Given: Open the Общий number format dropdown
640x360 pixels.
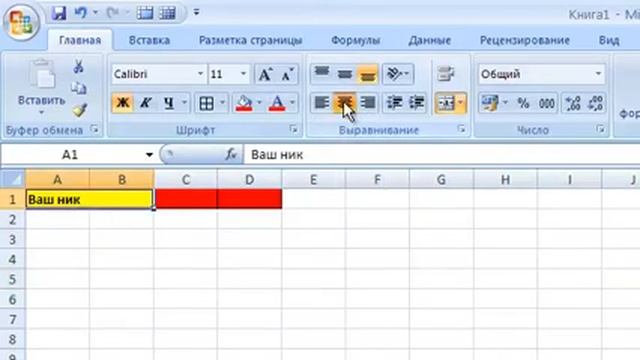Looking at the screenshot, I should click(598, 74).
